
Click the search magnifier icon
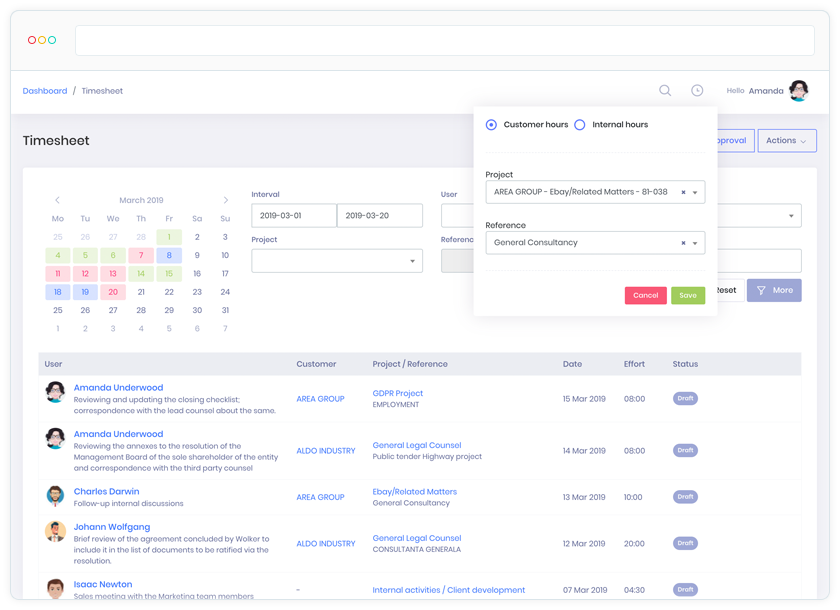pos(665,91)
